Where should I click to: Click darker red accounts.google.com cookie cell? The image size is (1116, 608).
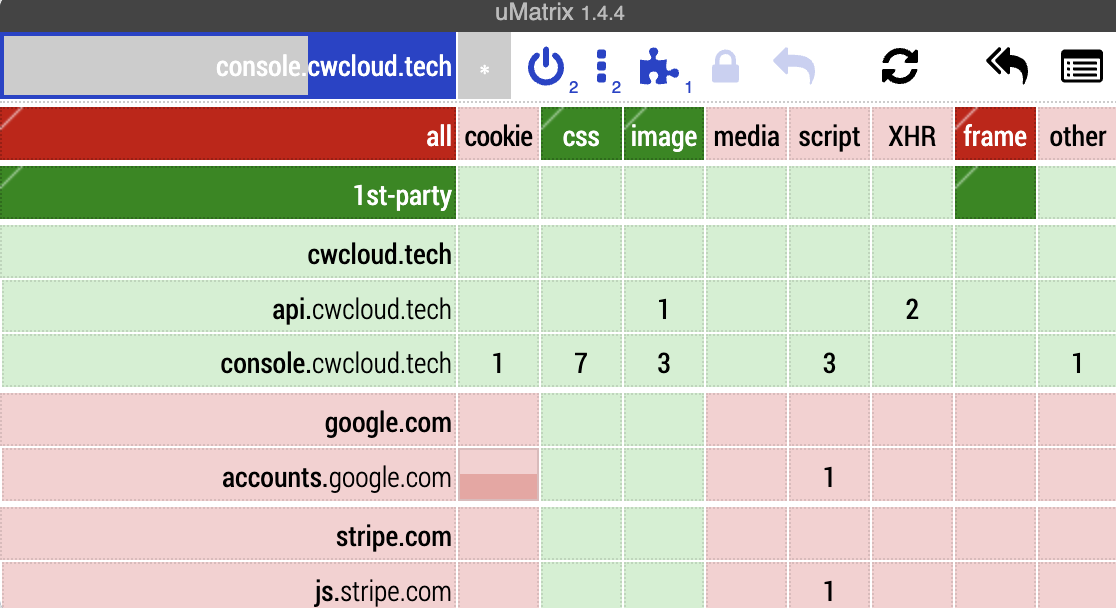point(498,487)
